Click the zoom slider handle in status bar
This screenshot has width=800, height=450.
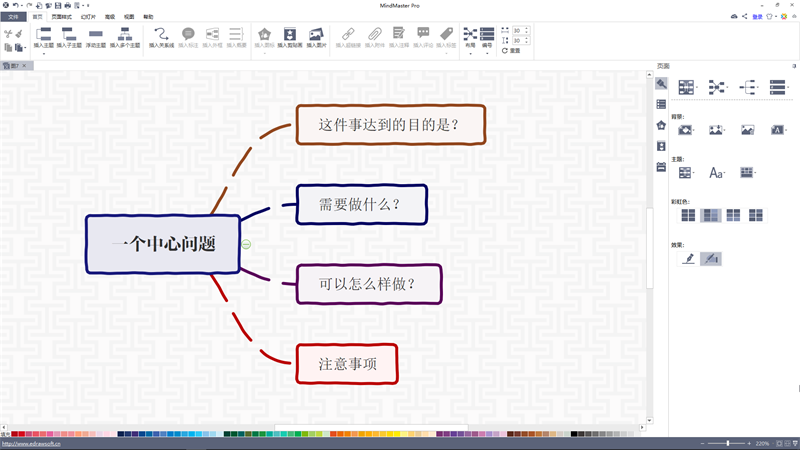coord(728,443)
